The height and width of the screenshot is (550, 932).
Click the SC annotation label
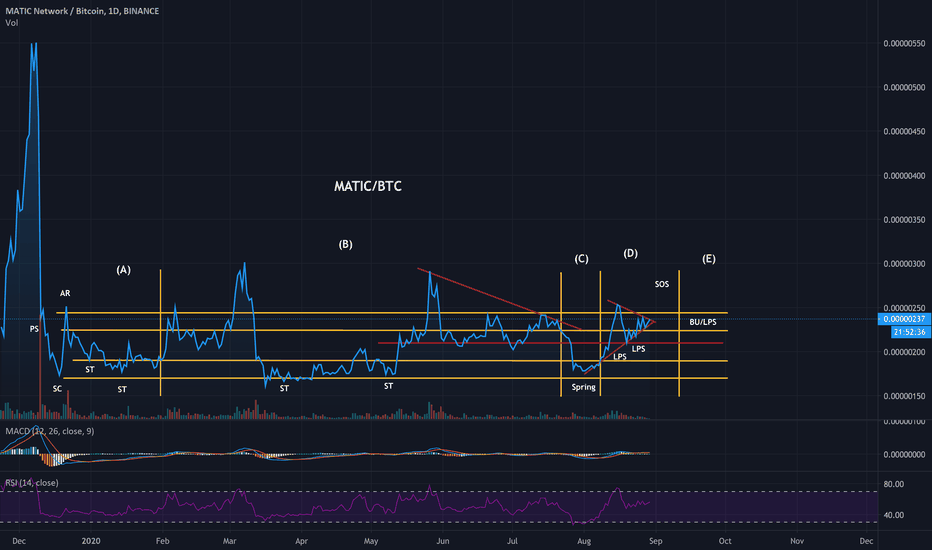tap(57, 389)
